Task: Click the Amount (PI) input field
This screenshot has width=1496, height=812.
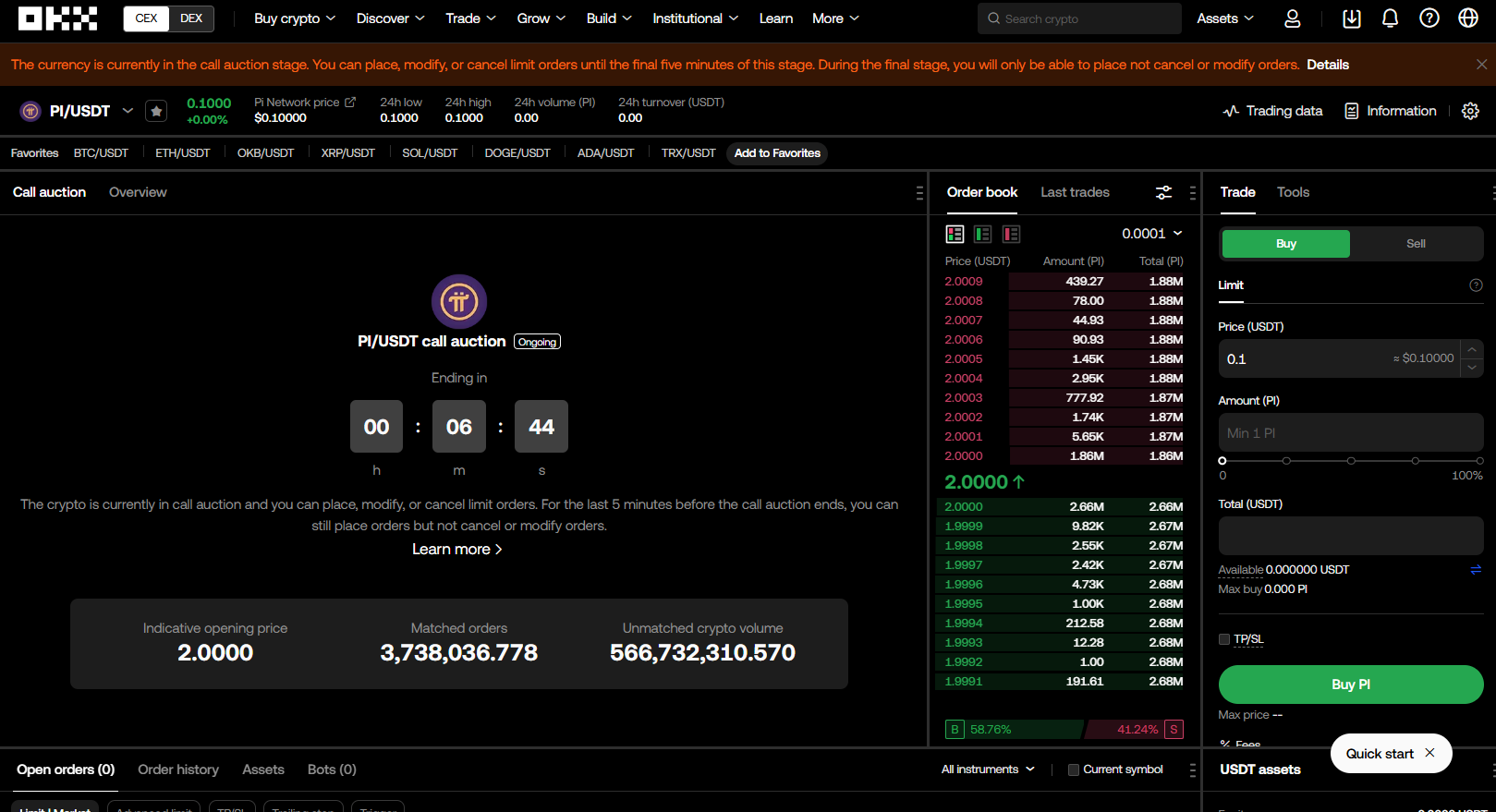Action: click(1351, 432)
